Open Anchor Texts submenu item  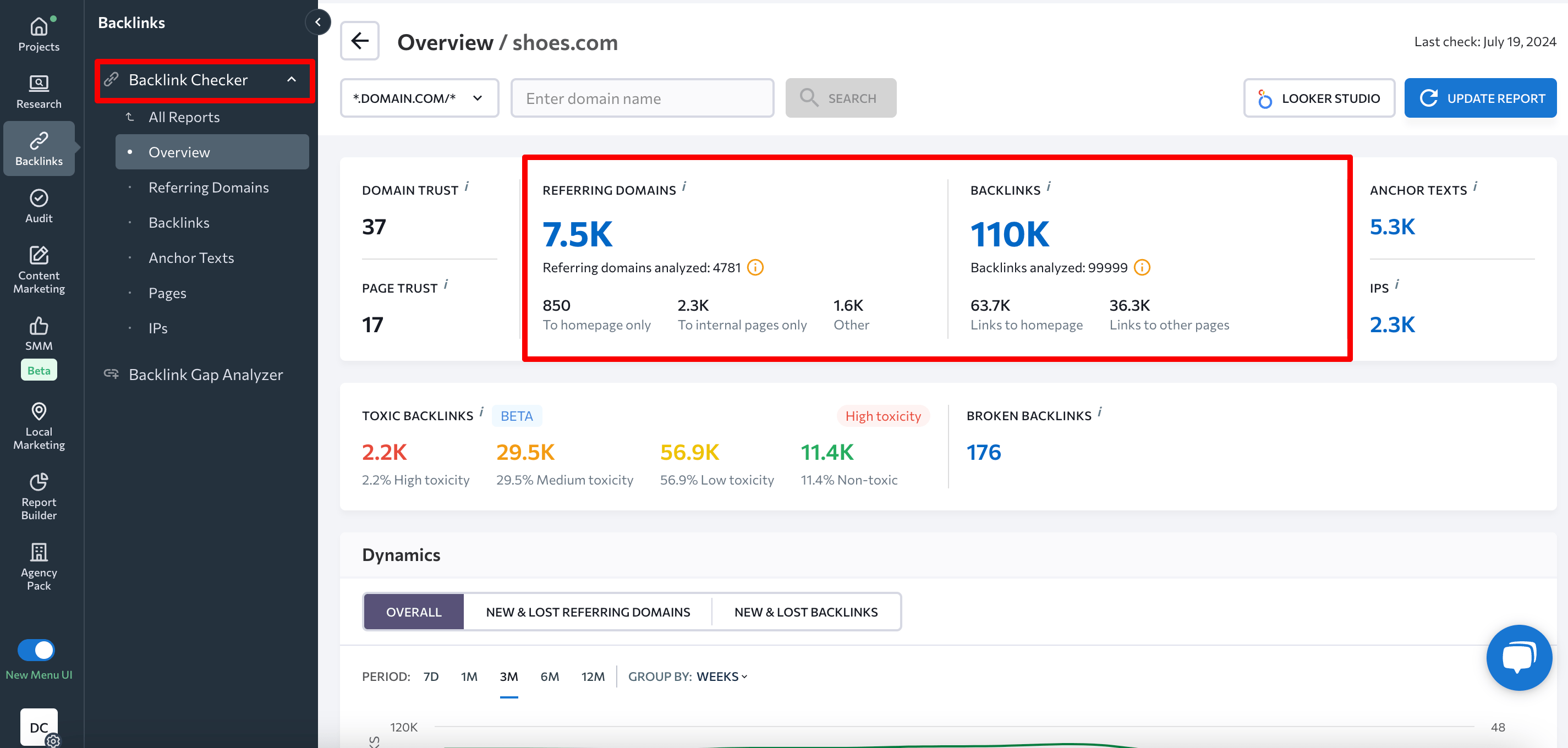[191, 258]
